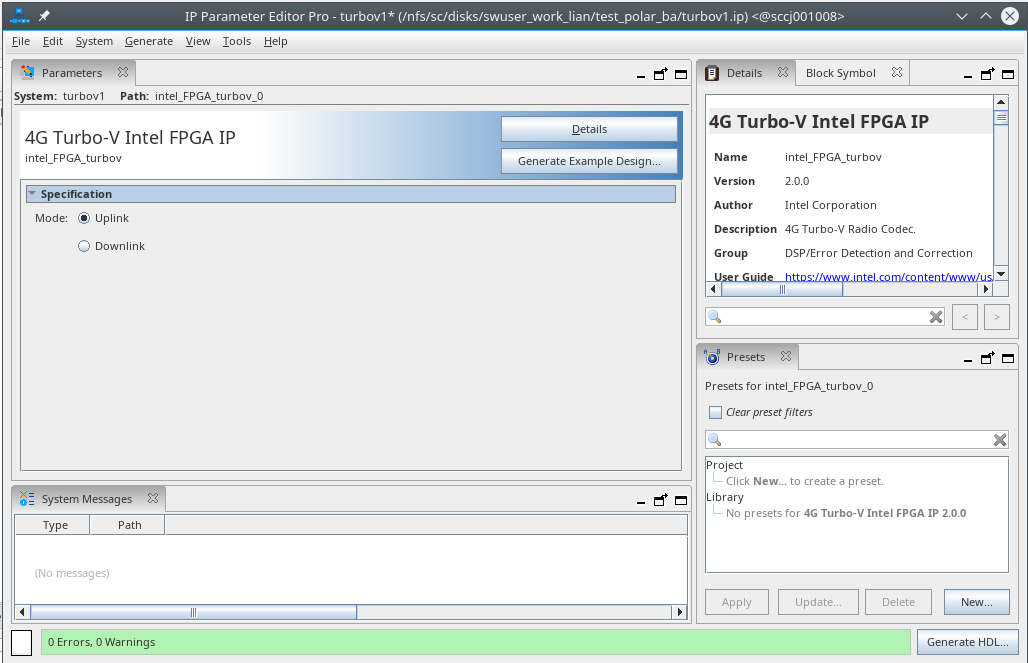
Task: Open the Edit menu
Action: [x=52, y=41]
